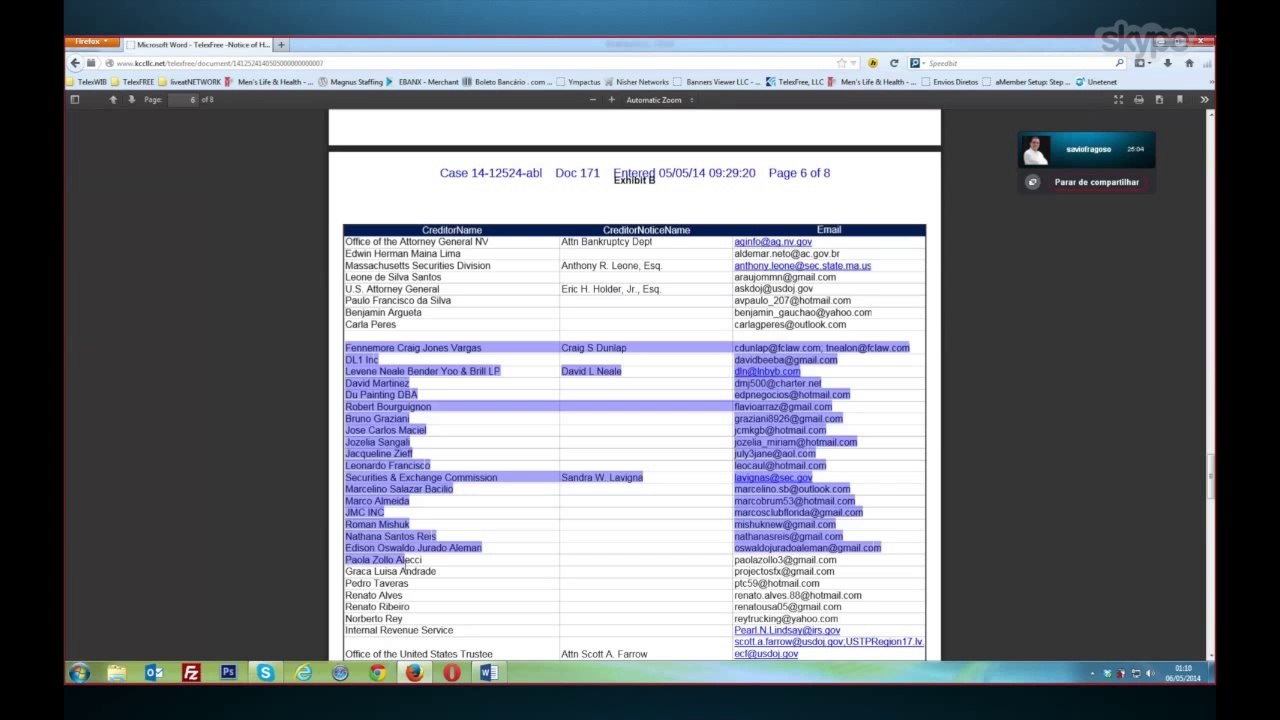1280x720 pixels.
Task: Open the EBANX - Merchant bookmark
Action: point(423,82)
